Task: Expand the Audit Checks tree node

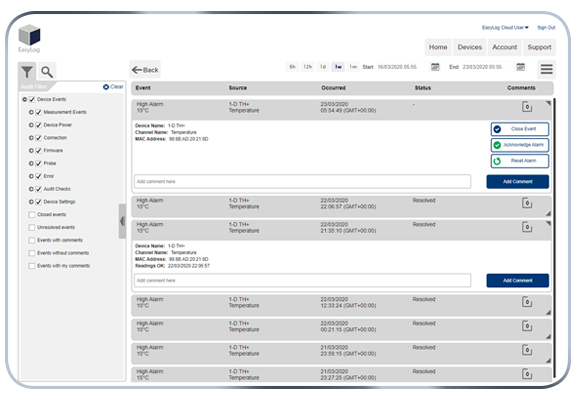Action: [x=31, y=189]
